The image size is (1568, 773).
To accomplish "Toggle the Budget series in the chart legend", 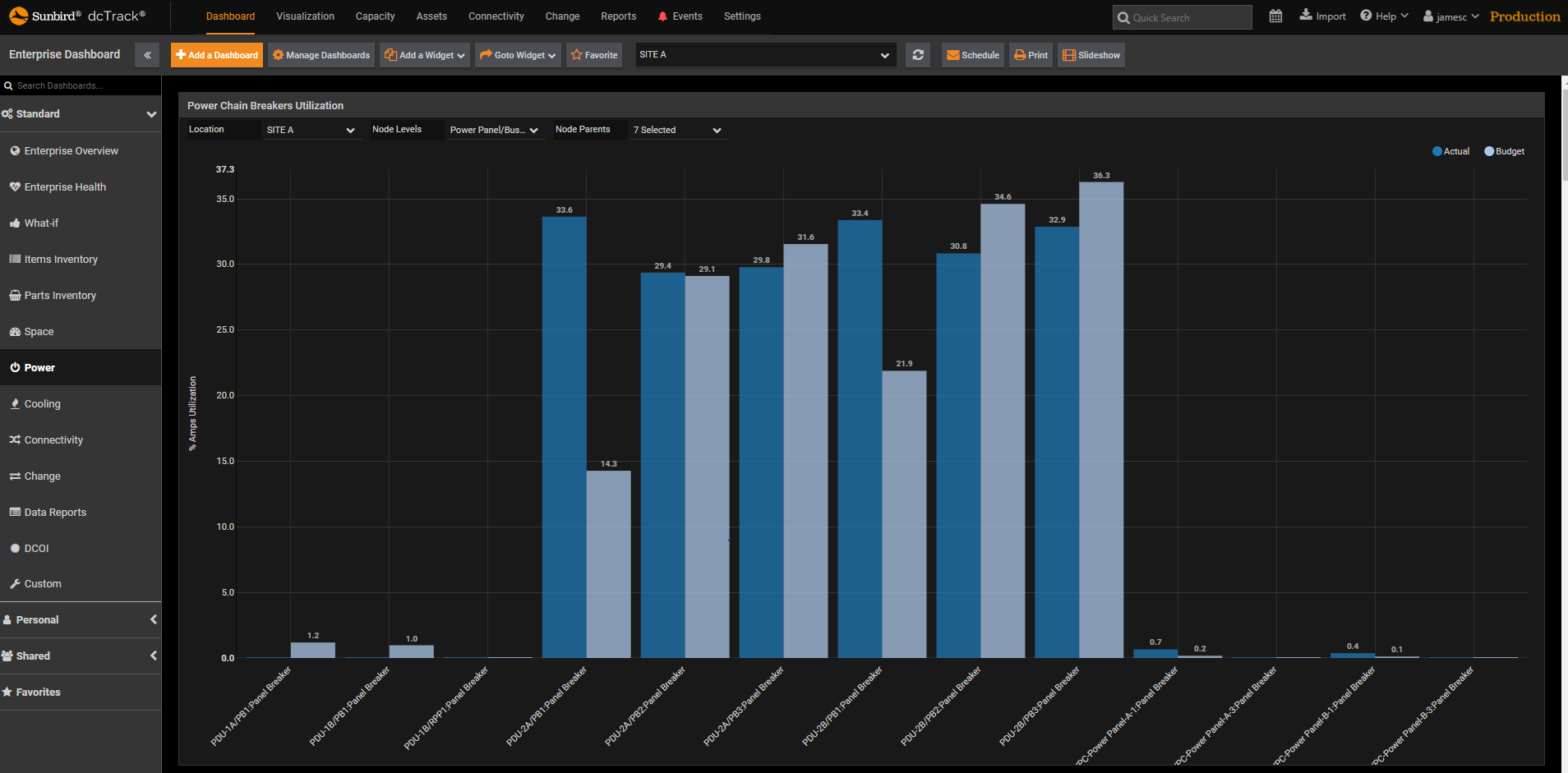I will [x=1504, y=151].
